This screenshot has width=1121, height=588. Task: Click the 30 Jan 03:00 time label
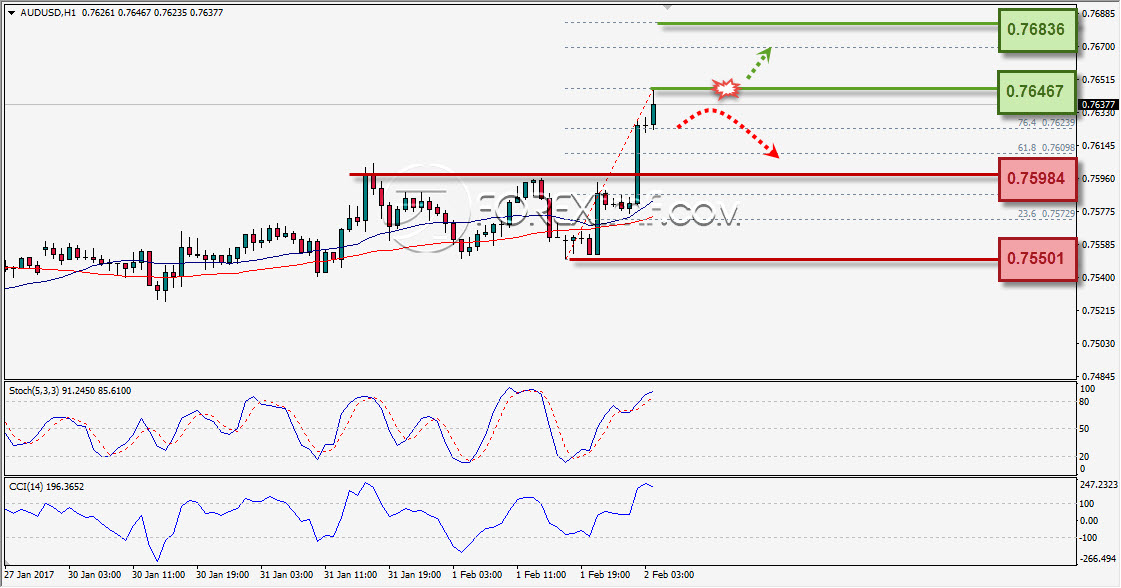click(94, 574)
